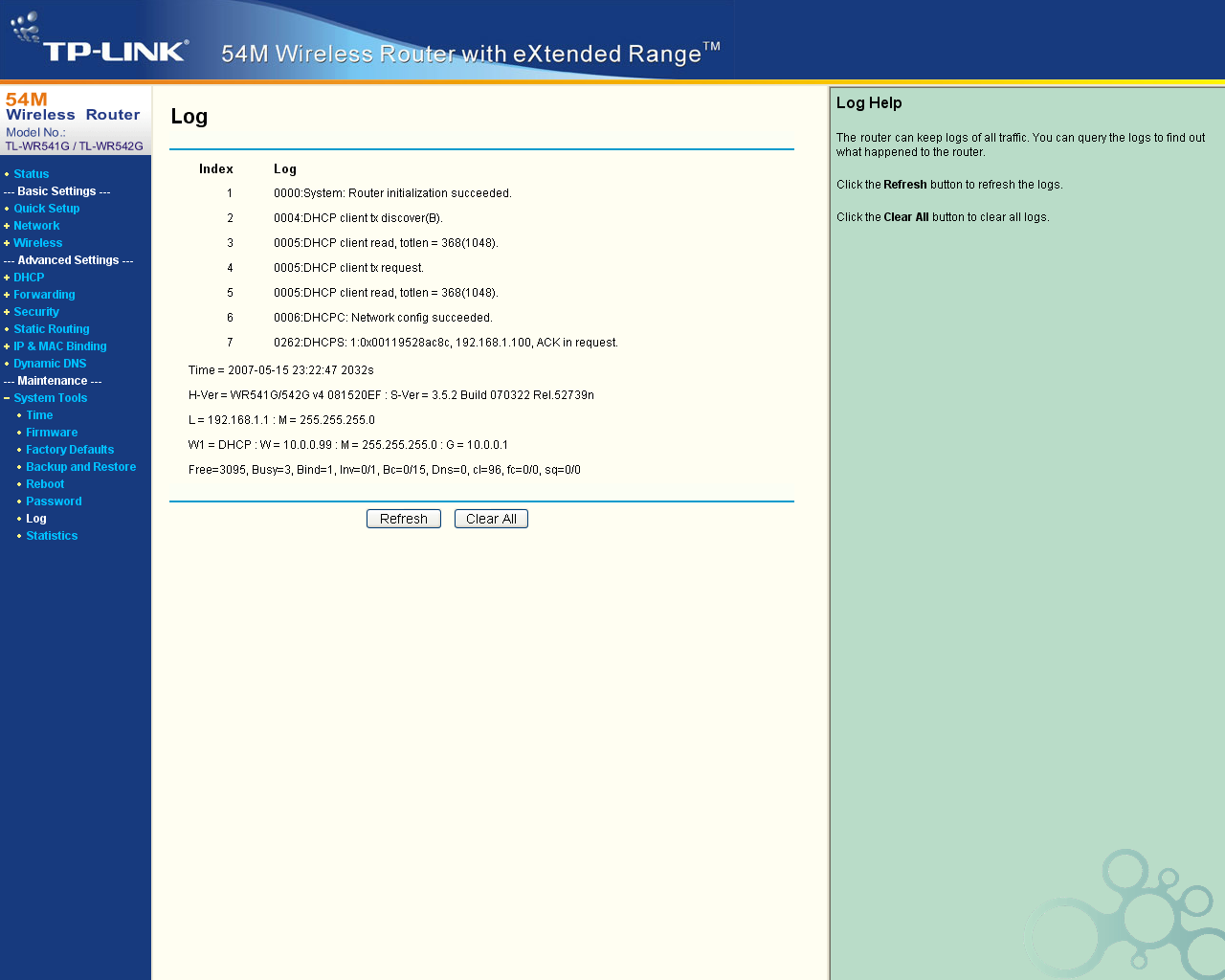Click the model number TL-WR541G / TL-WR542G
The image size is (1225, 980).
75,146
